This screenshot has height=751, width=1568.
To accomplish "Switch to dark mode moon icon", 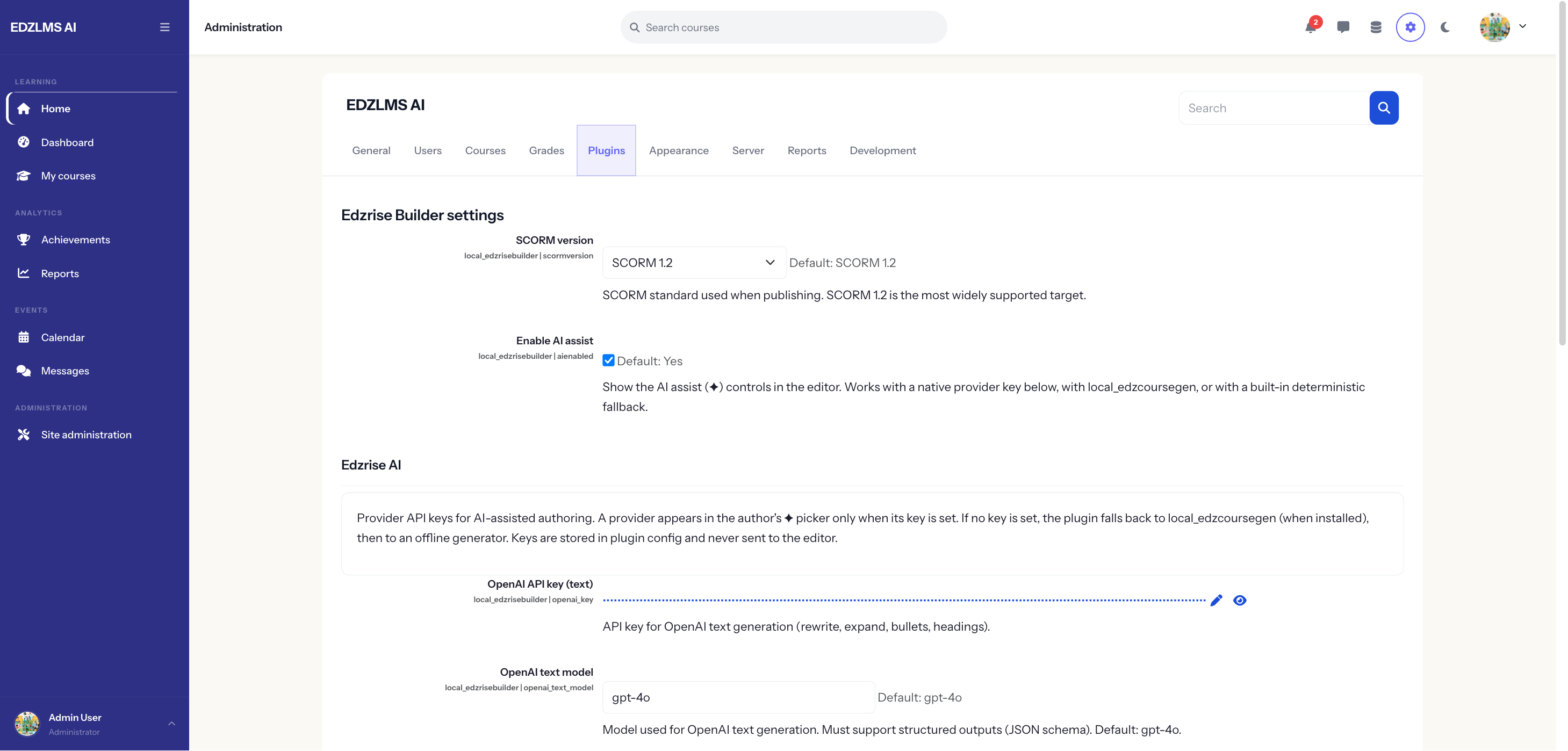I will point(1445,27).
